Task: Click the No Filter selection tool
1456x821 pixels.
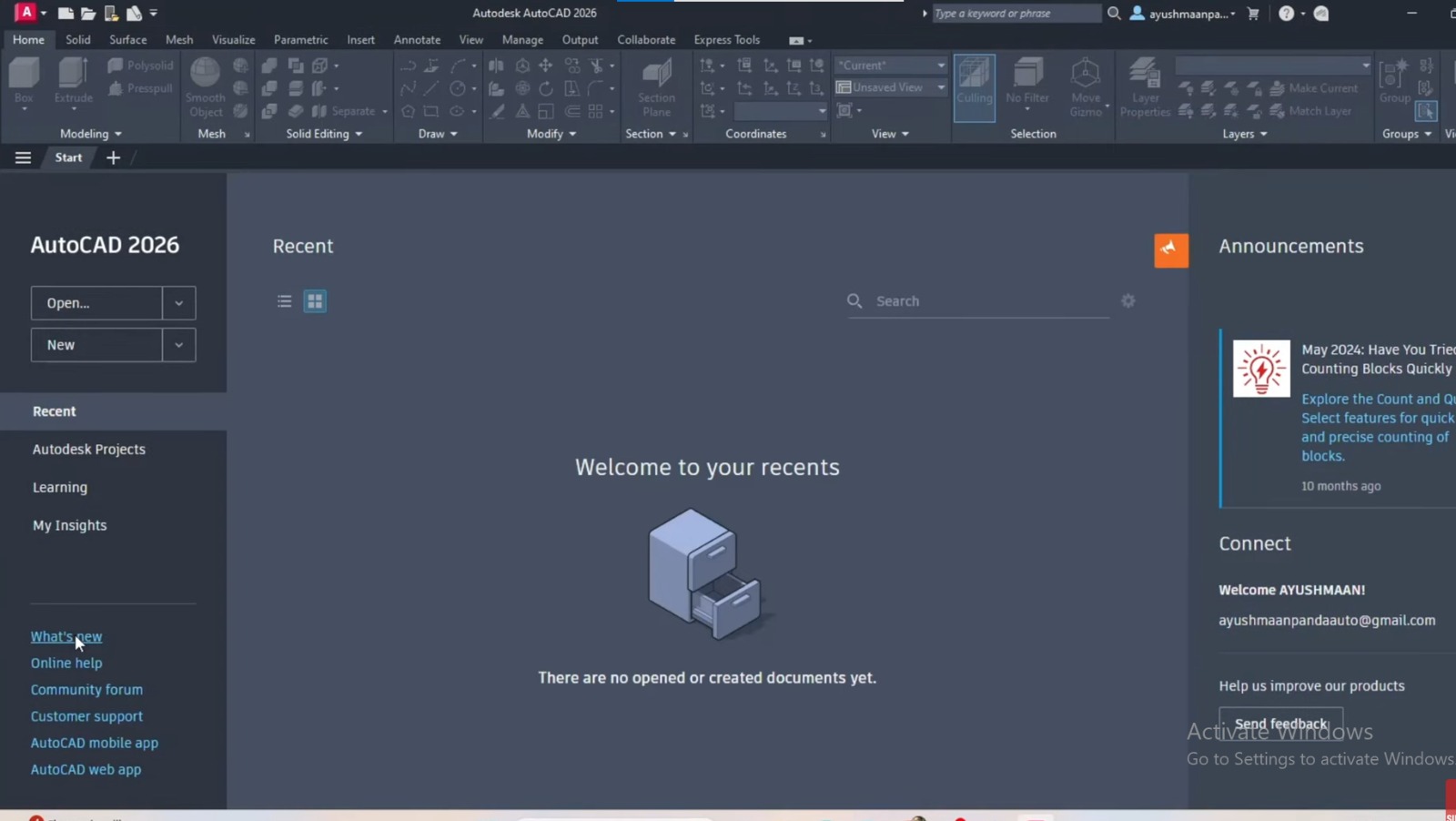Action: 1027,83
